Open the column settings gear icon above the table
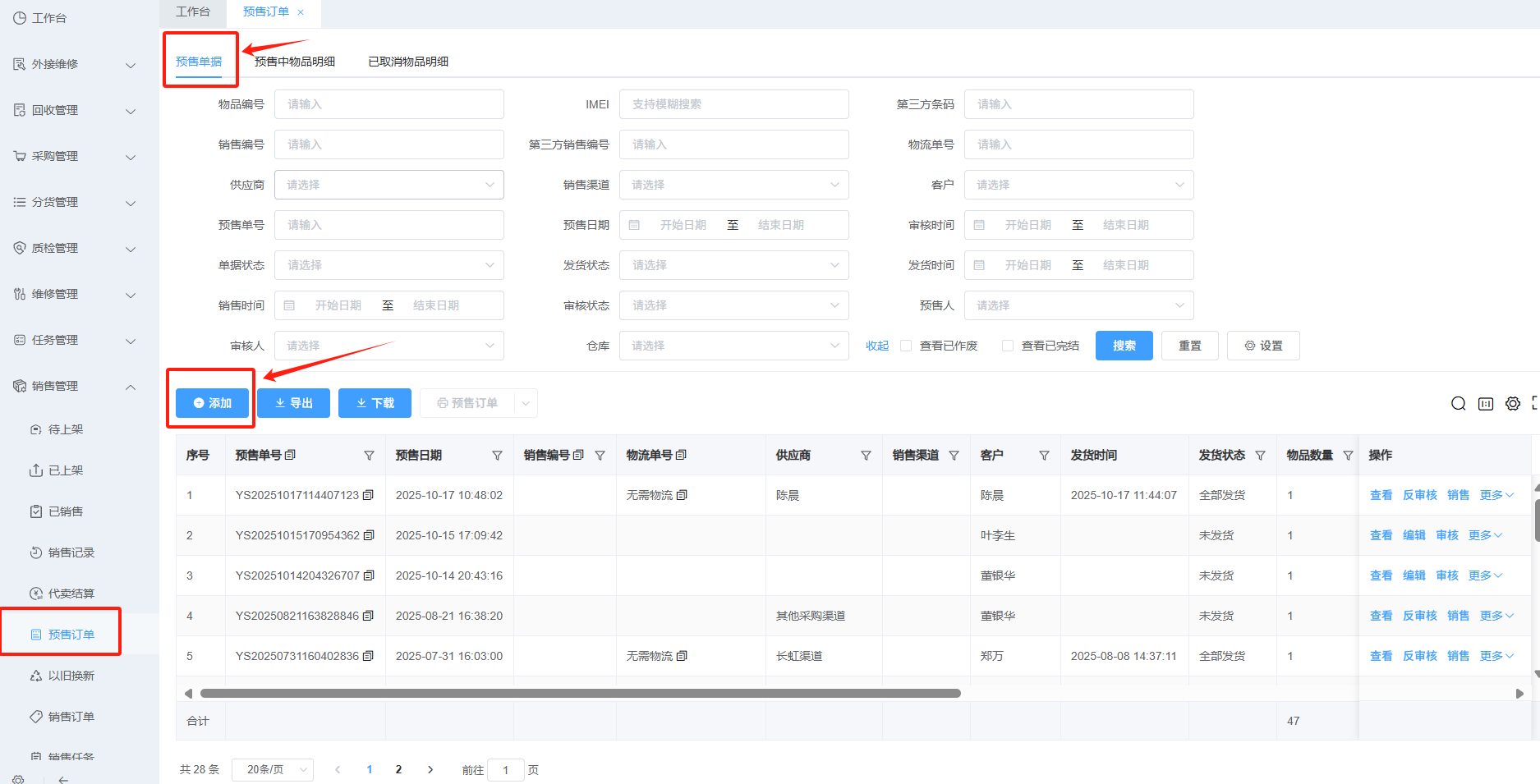Viewport: 1540px width, 784px height. (x=1512, y=403)
